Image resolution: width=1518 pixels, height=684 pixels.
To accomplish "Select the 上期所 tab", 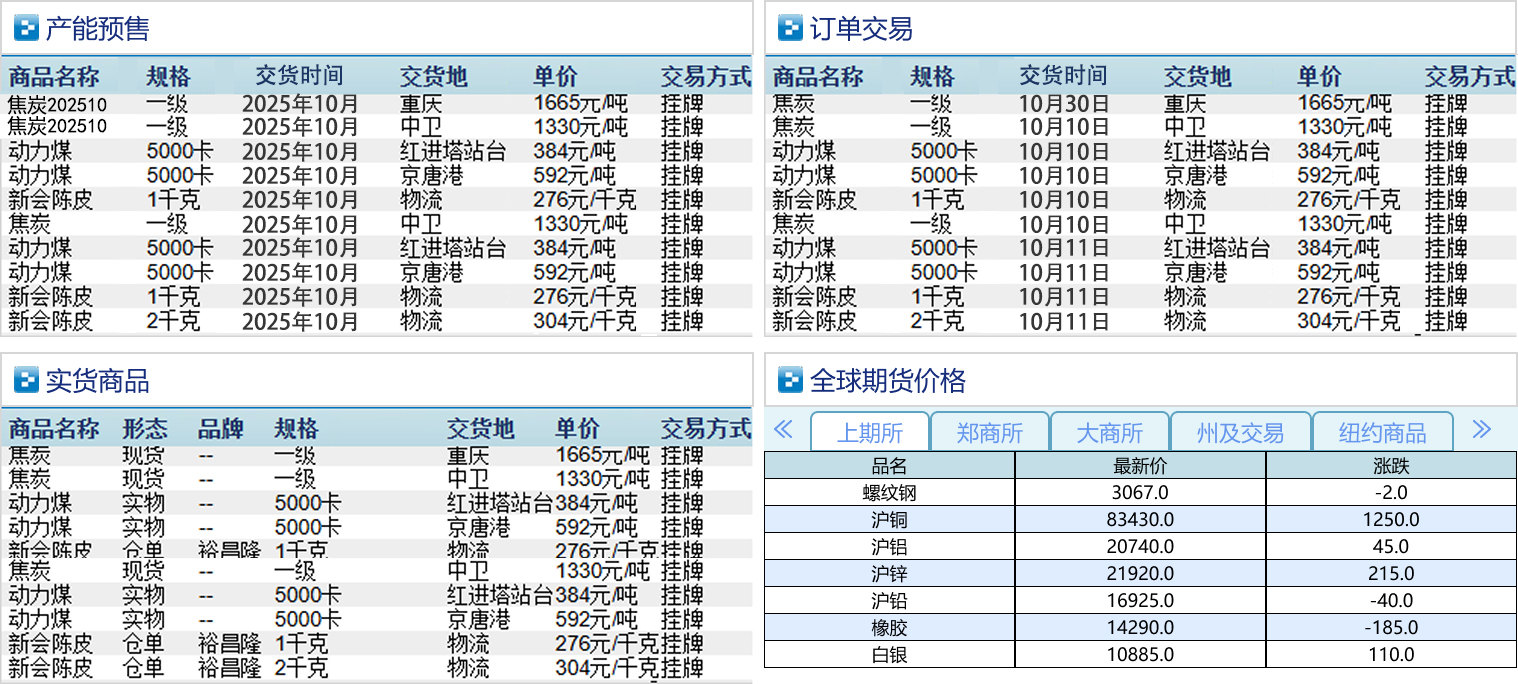I will coord(869,433).
